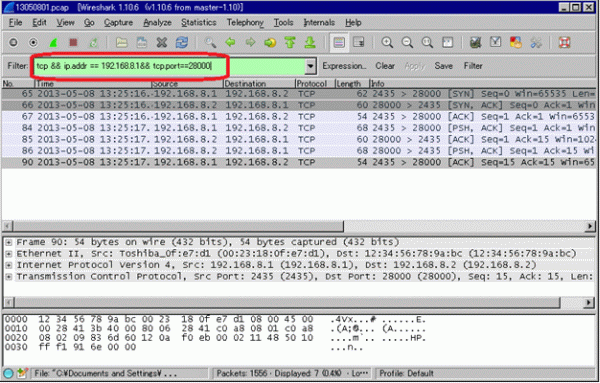Expand Internet Protocol Version 4 node
600x383 pixels.
(x=9, y=265)
